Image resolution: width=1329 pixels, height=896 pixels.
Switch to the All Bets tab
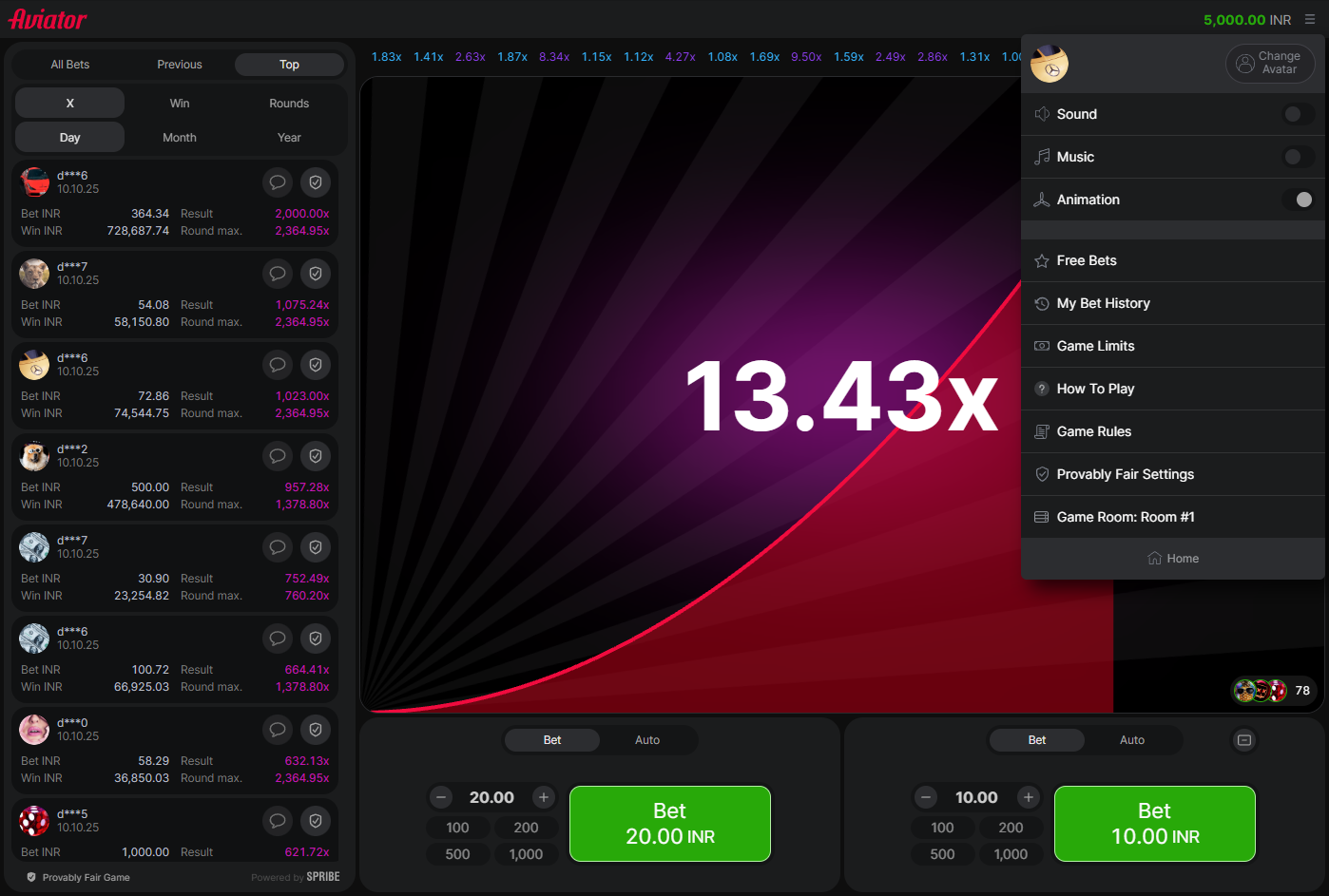70,65
